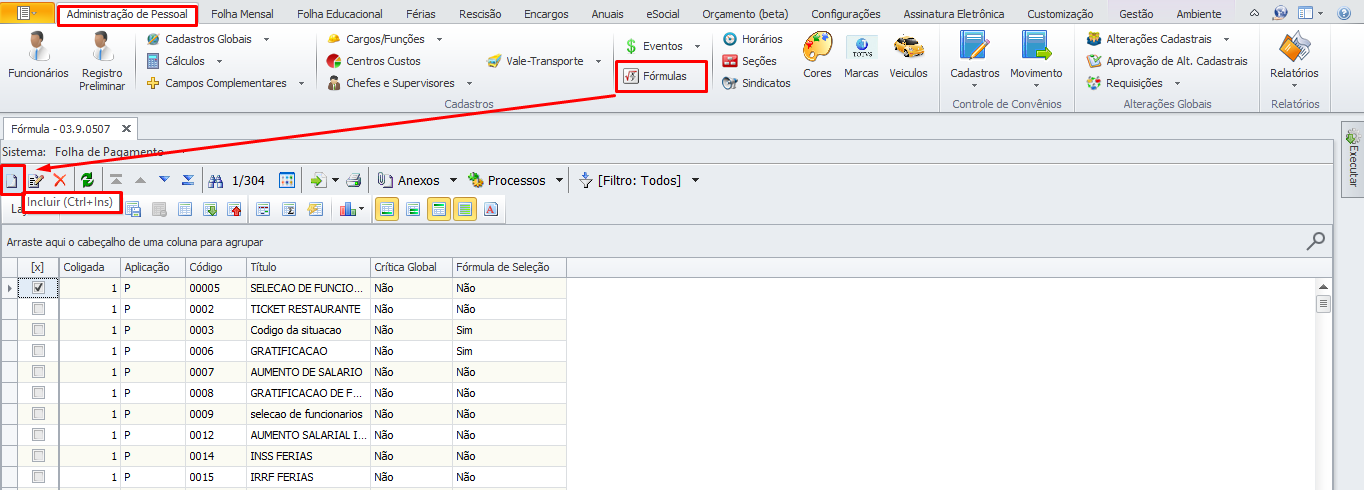Expand Vale-Transporte dropdown

598,61
